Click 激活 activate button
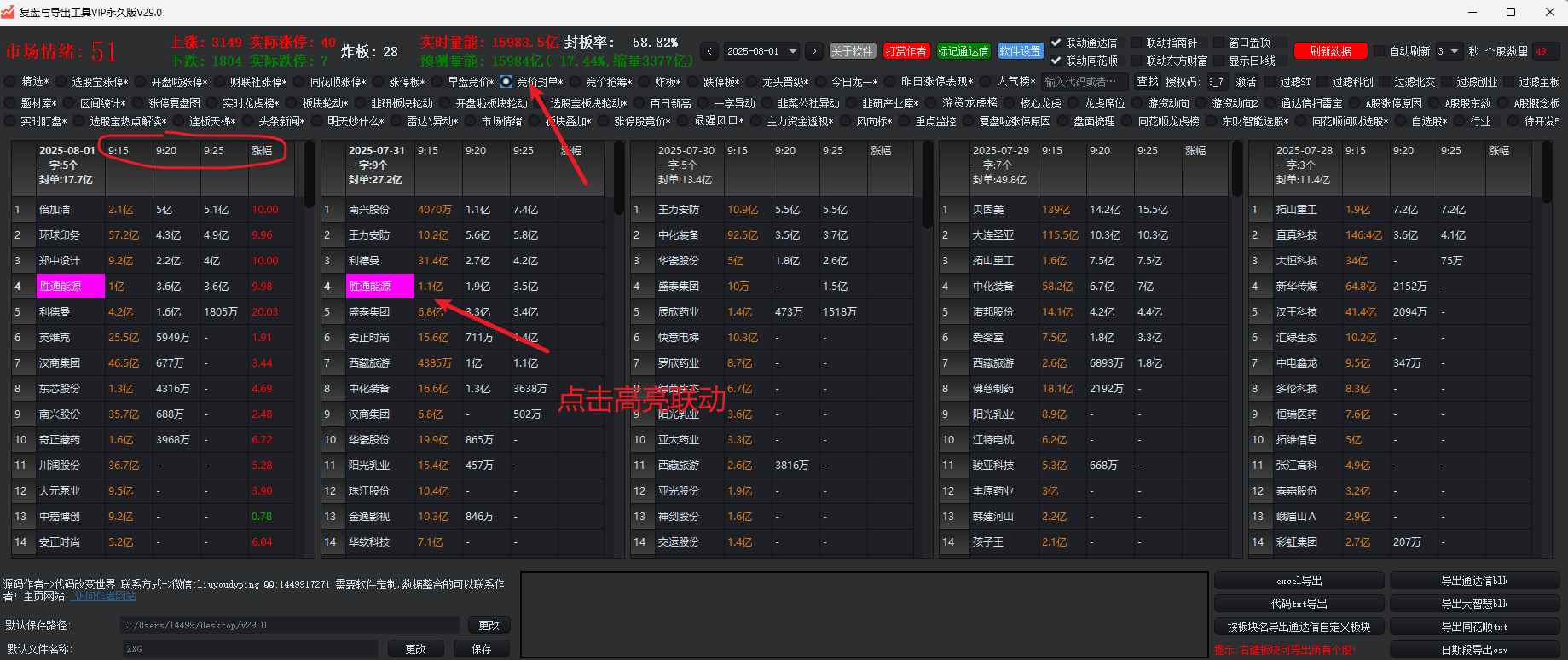1568x660 pixels. tap(1246, 82)
